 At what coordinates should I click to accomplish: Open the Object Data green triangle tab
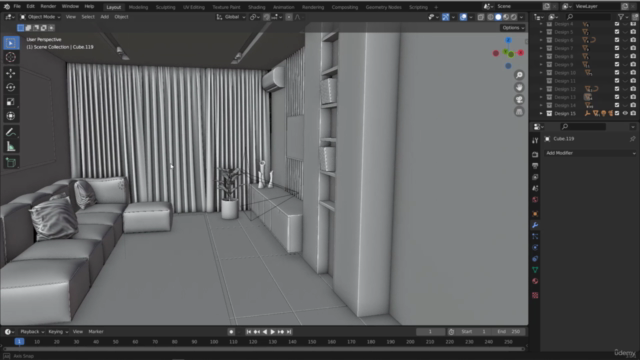pos(535,270)
